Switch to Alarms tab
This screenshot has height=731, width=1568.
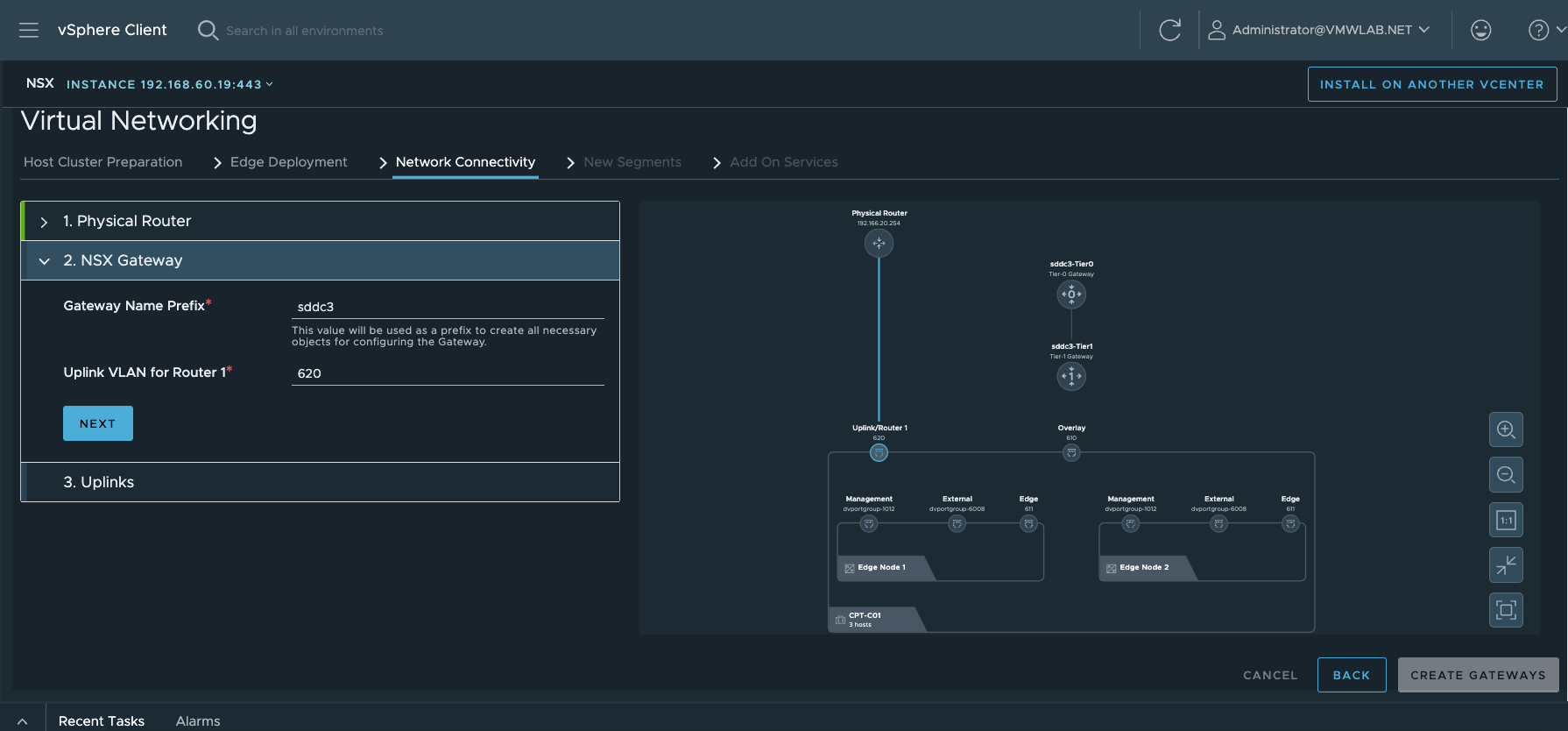(198, 720)
